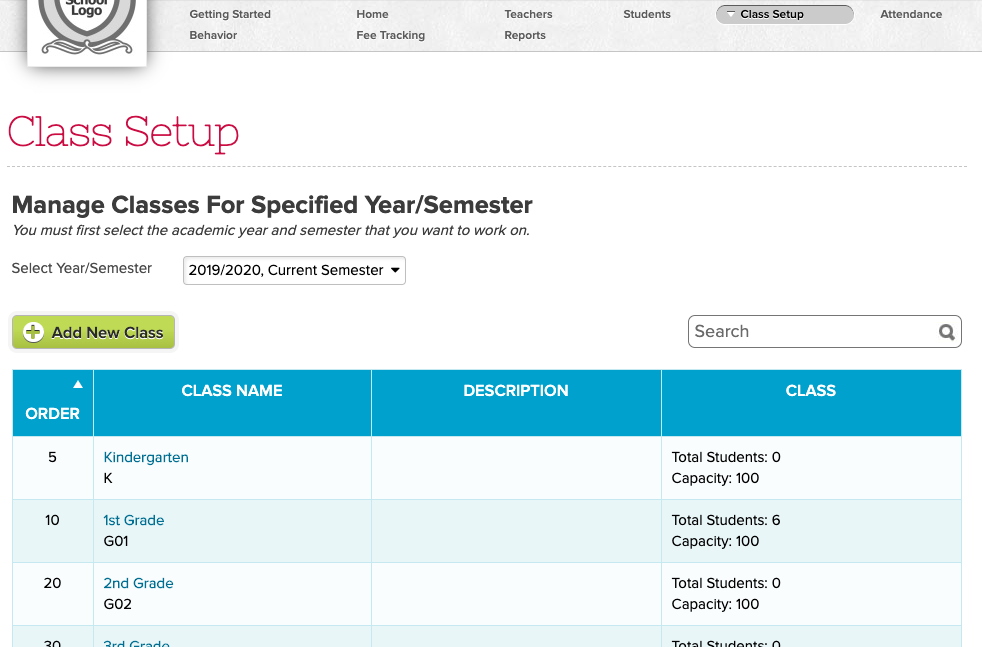Viewport: 982px width, 647px height.
Task: Go to Fee Tracking
Action: [390, 35]
